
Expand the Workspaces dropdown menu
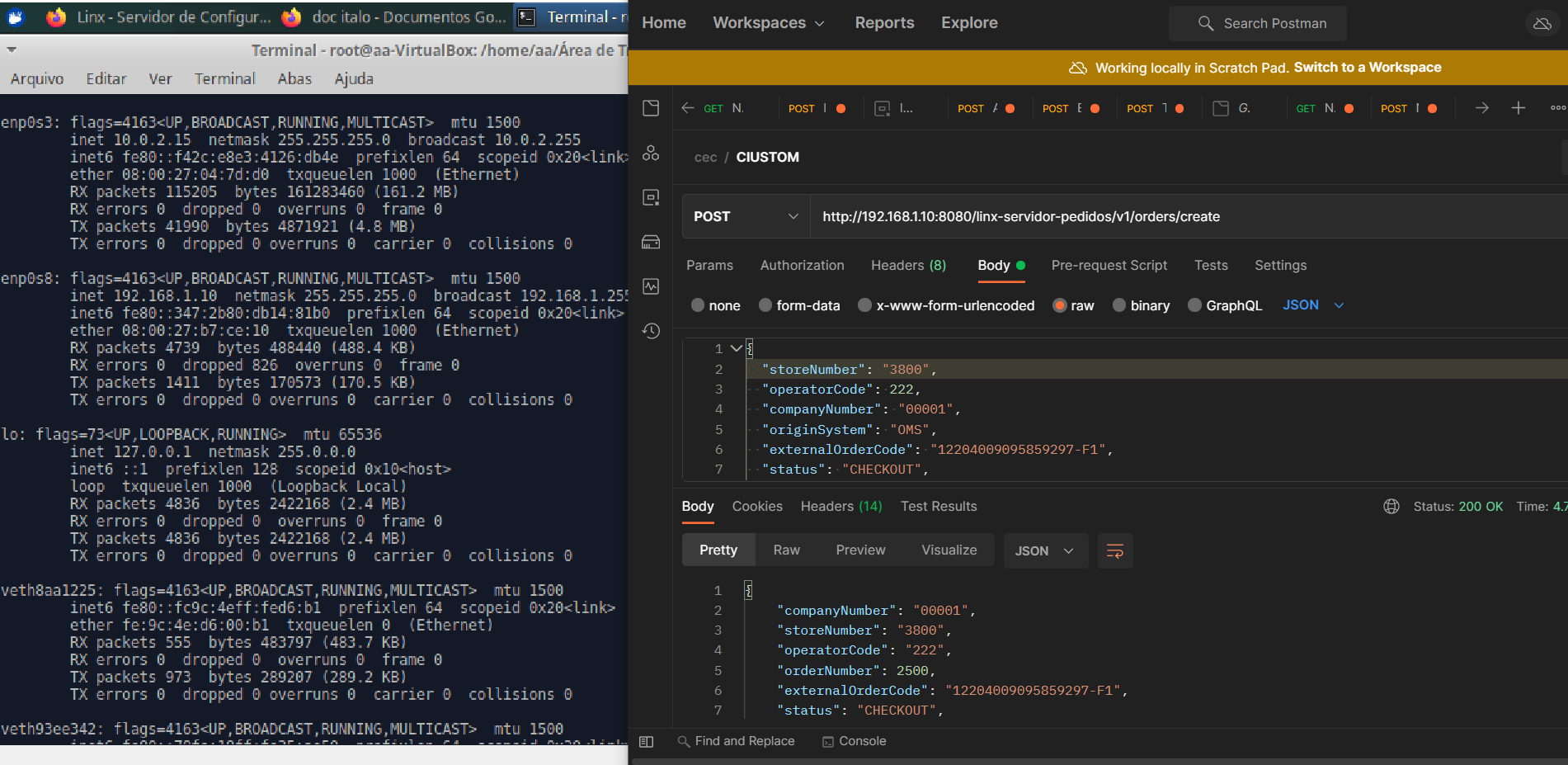click(x=768, y=23)
